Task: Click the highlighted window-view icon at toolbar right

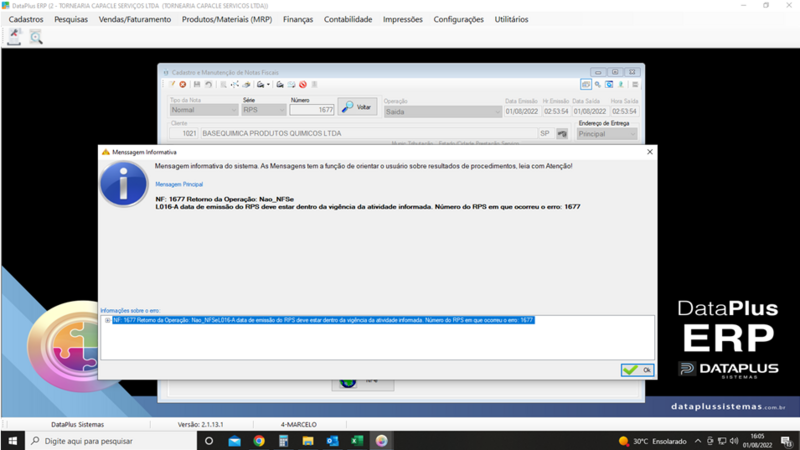Action: tap(586, 85)
